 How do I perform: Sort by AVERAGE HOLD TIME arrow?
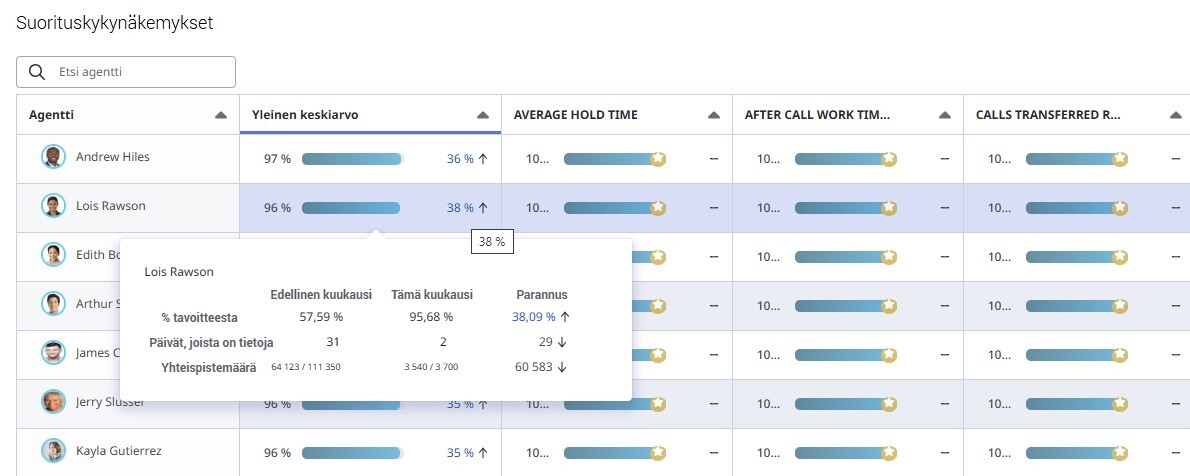713,115
